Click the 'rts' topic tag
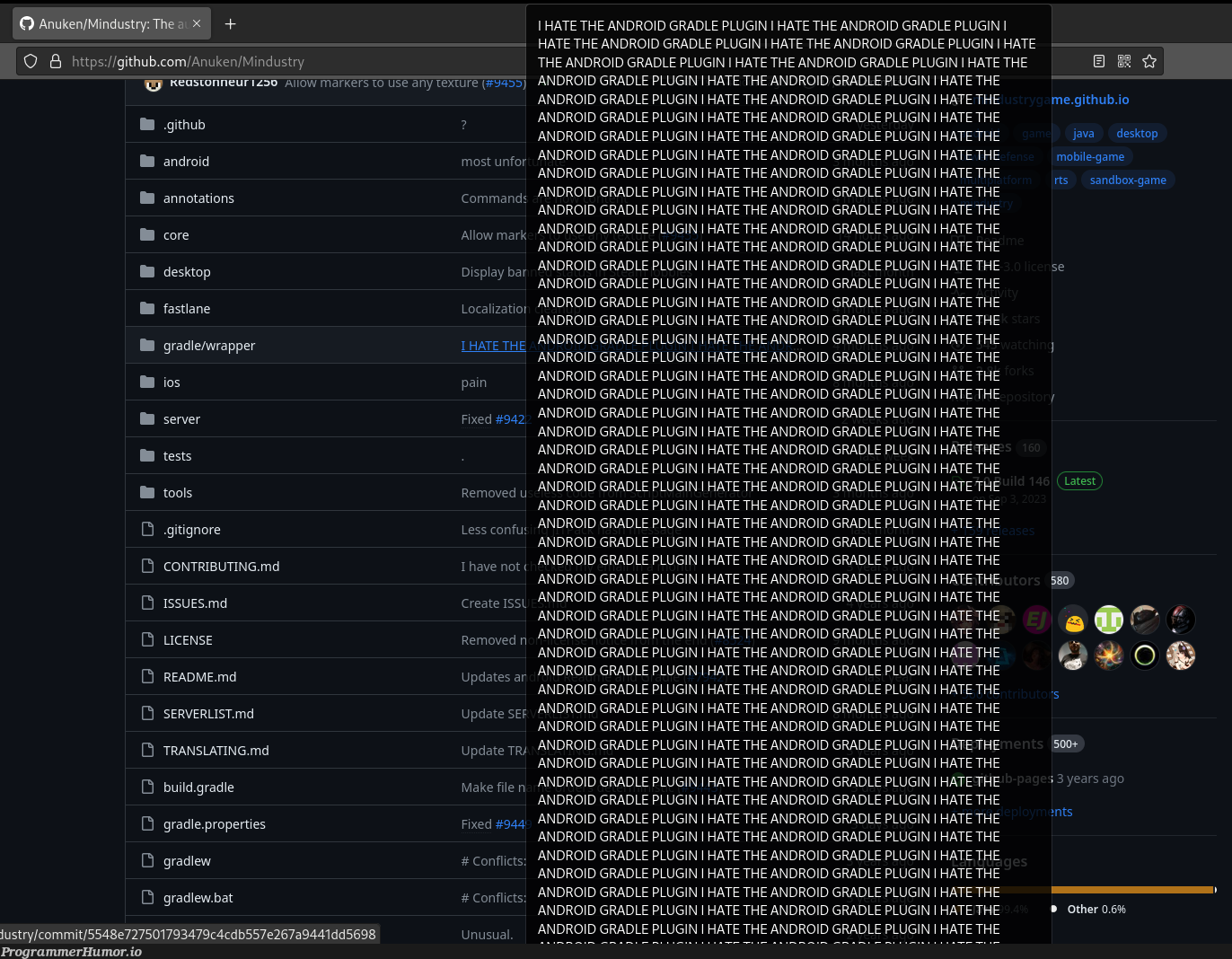 click(1061, 180)
